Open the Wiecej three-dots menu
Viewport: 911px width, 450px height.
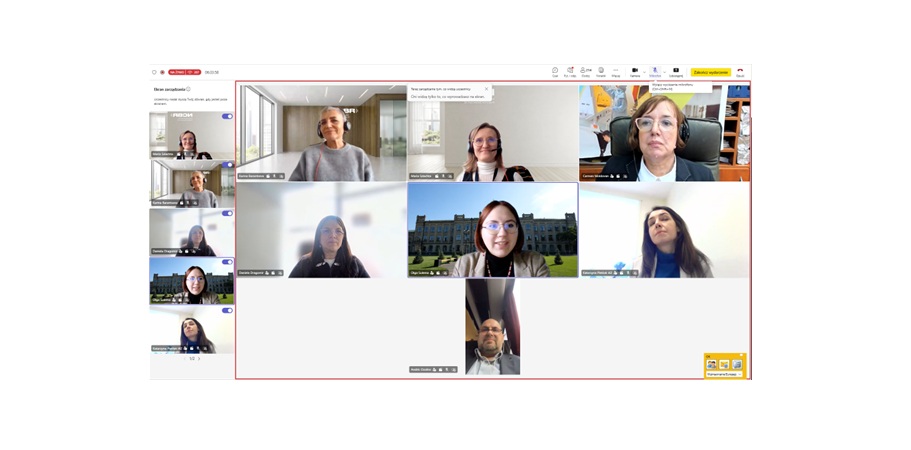tap(616, 71)
